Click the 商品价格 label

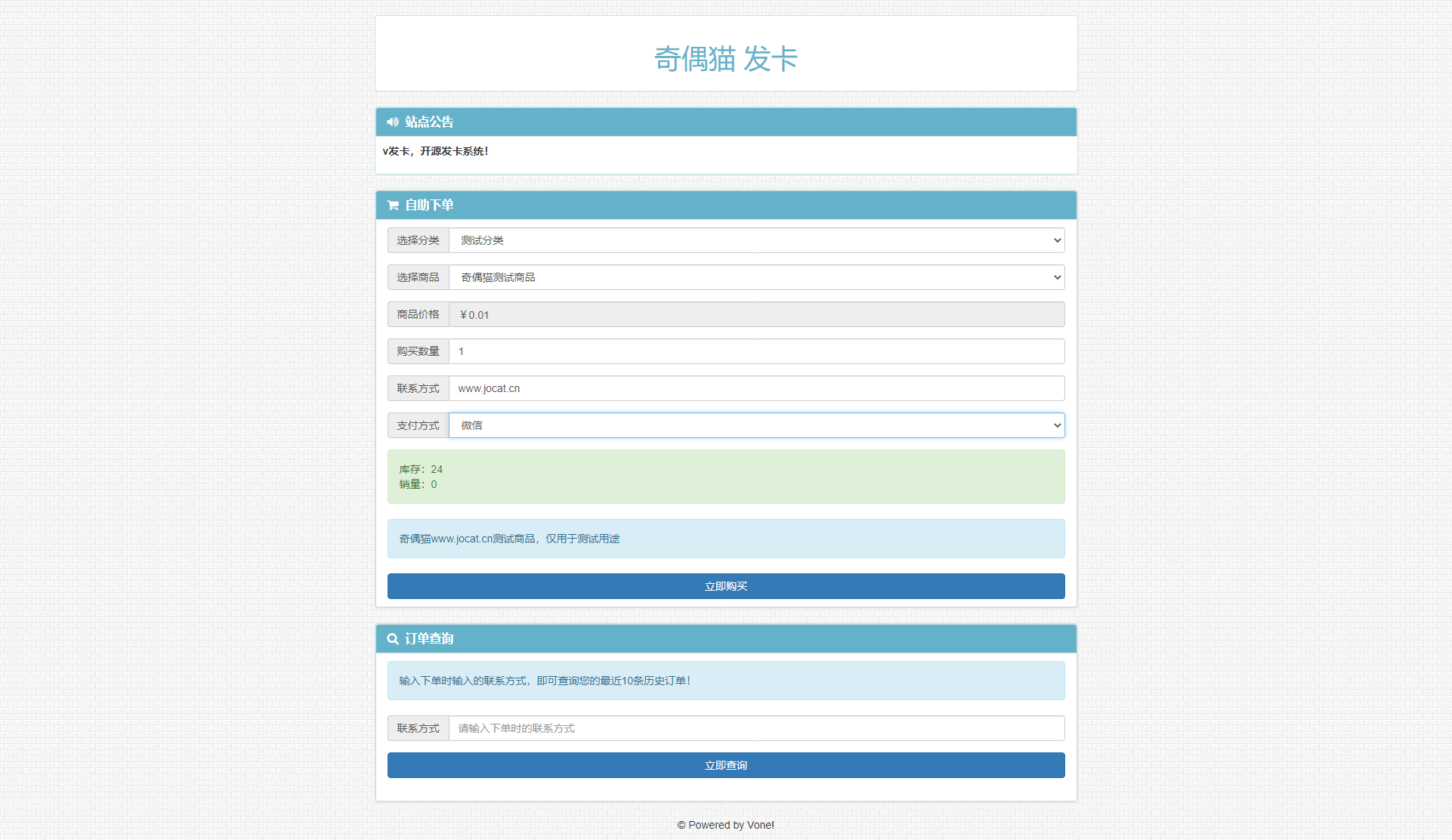[x=419, y=314]
